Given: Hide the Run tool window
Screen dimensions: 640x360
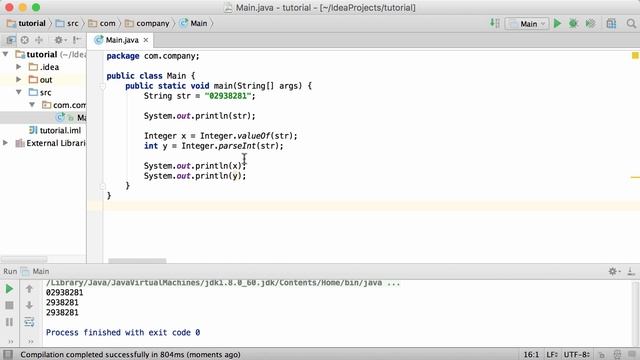Looking at the screenshot, I should (x=631, y=271).
